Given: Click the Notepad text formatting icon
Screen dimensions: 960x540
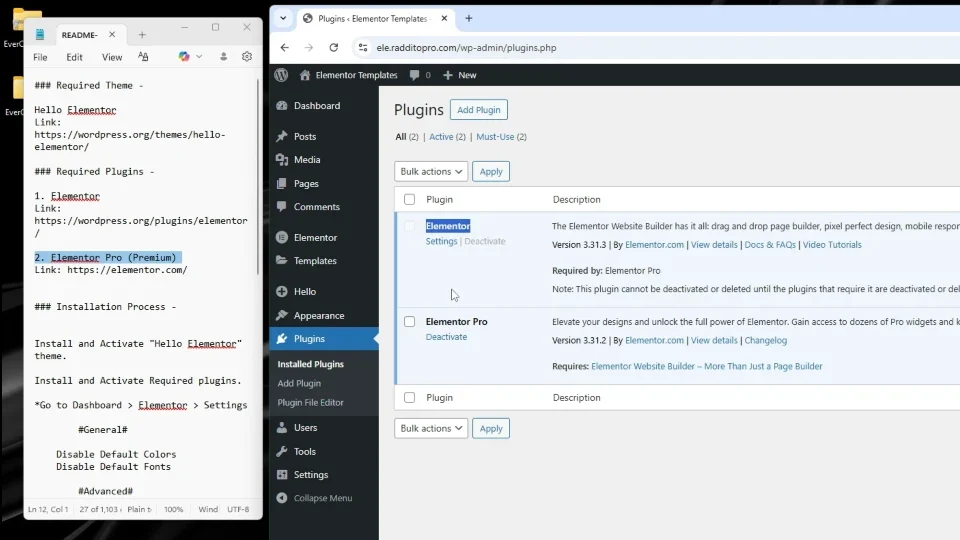Looking at the screenshot, I should (143, 56).
